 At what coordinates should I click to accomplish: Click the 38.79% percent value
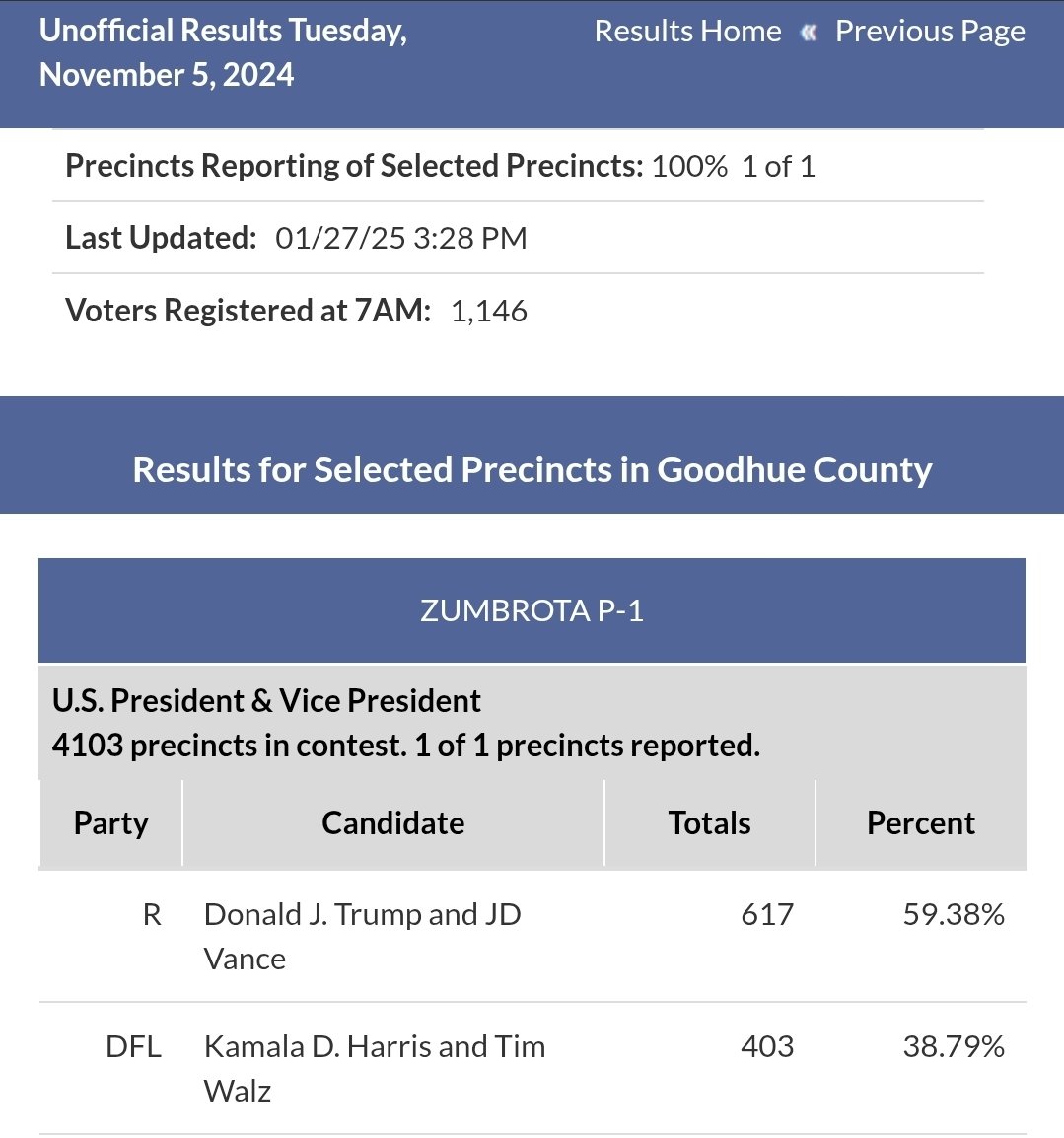[954, 1046]
